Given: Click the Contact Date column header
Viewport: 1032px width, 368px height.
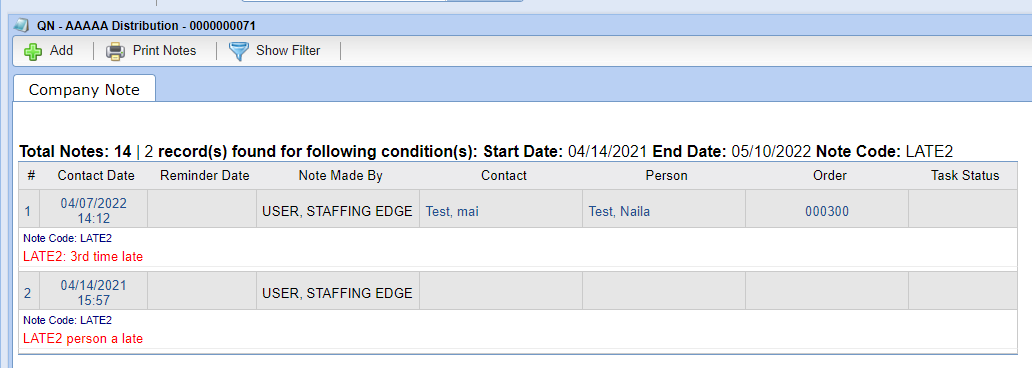Looking at the screenshot, I should click(96, 176).
